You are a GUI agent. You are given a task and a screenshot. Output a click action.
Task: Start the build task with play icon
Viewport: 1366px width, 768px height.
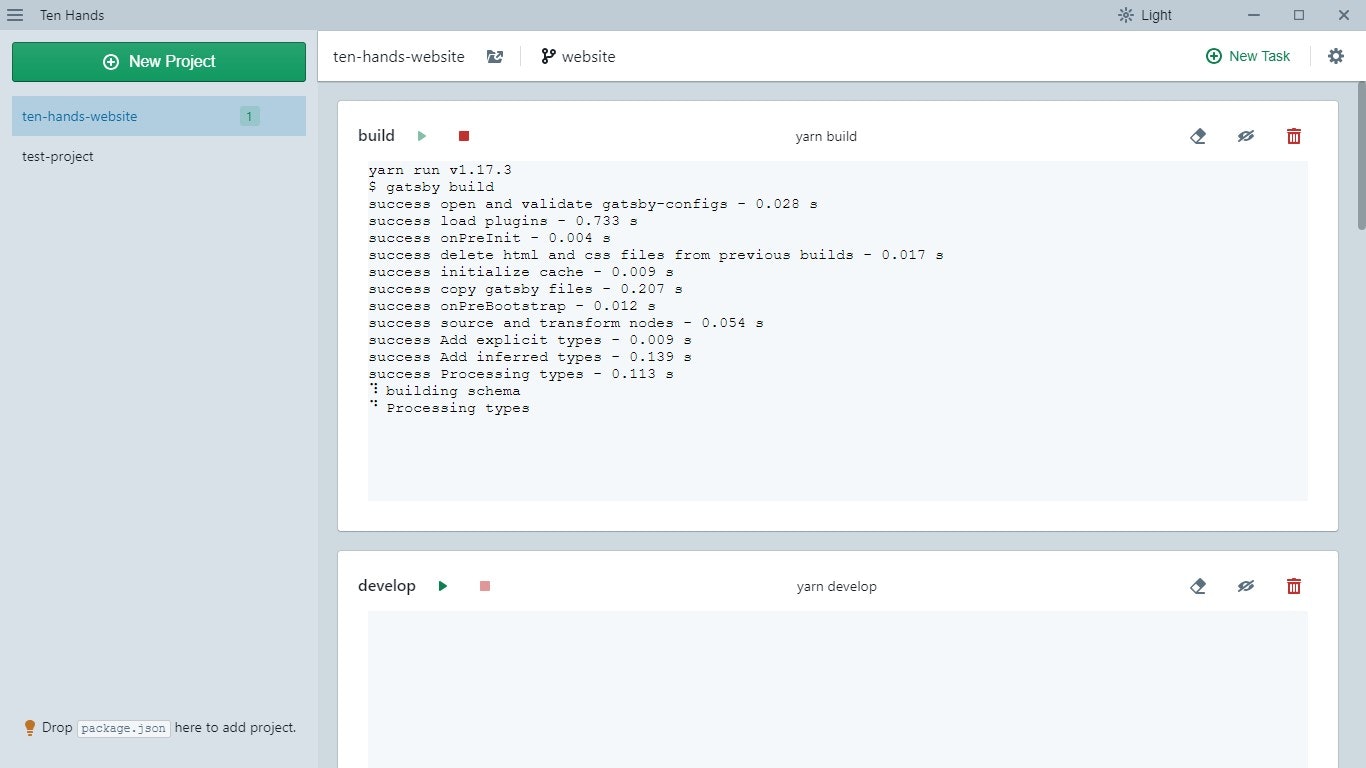pos(422,136)
